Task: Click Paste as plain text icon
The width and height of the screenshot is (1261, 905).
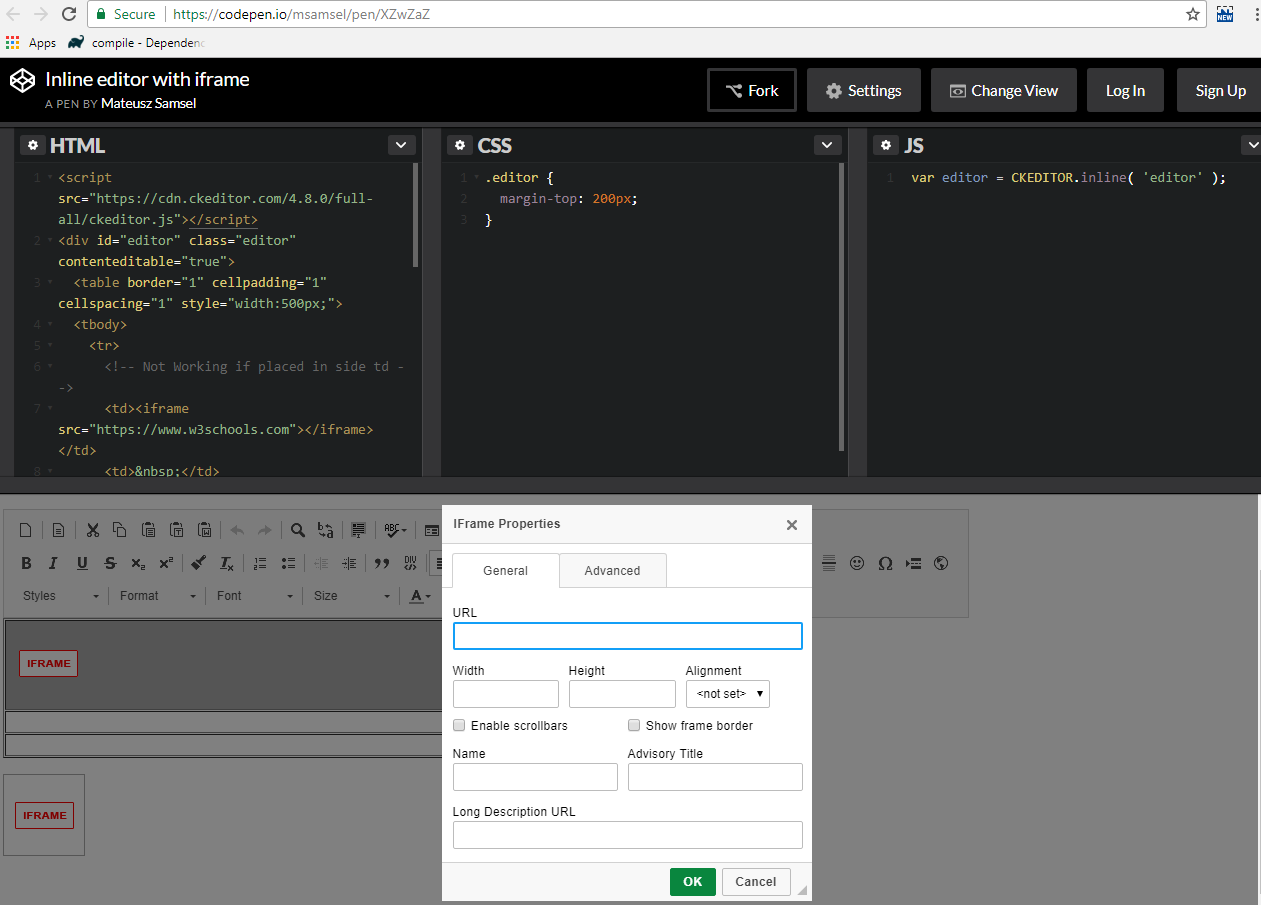Action: coord(176,530)
